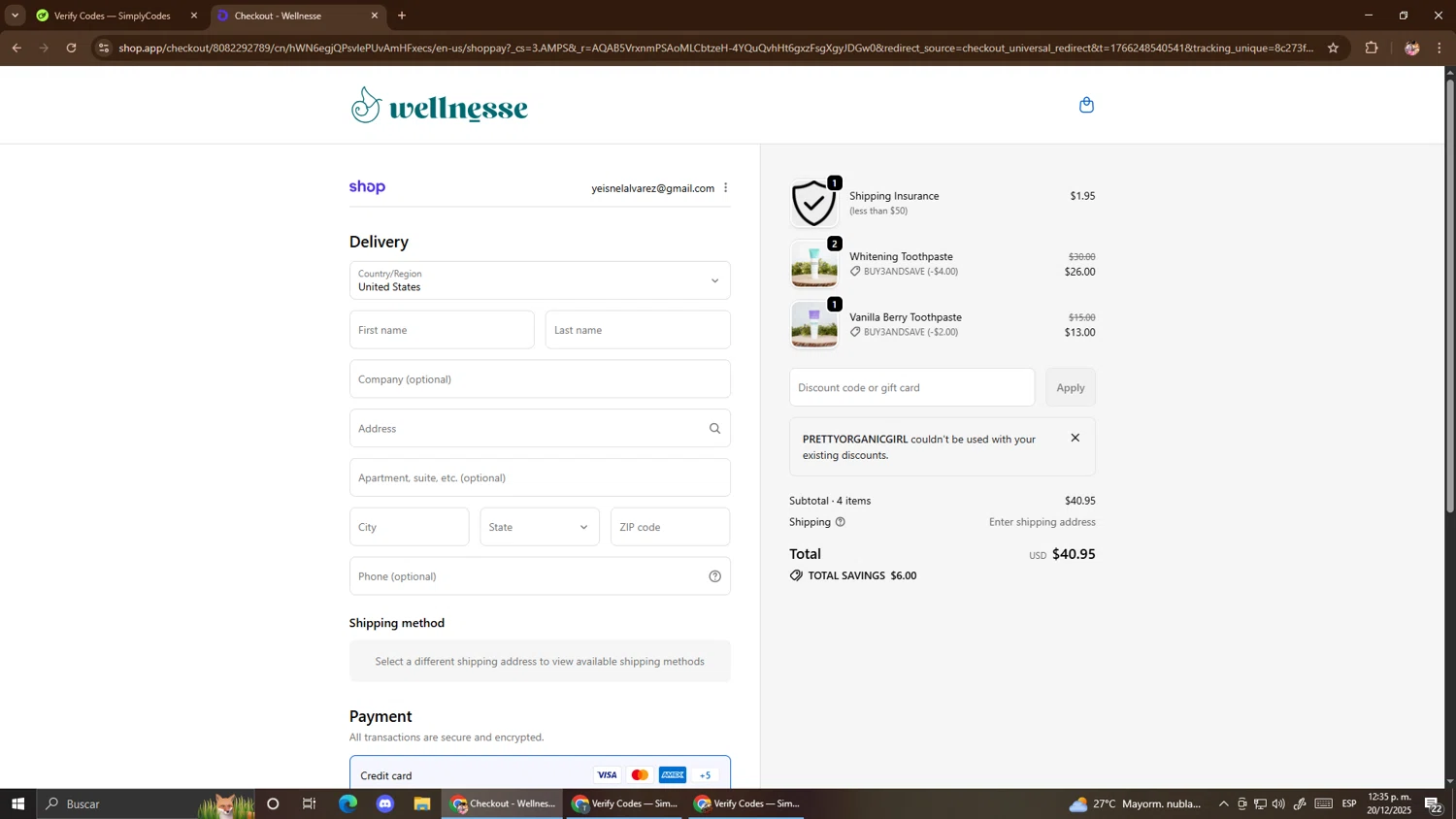
Task: Click Apartment, suite, etc. field
Action: (540, 477)
